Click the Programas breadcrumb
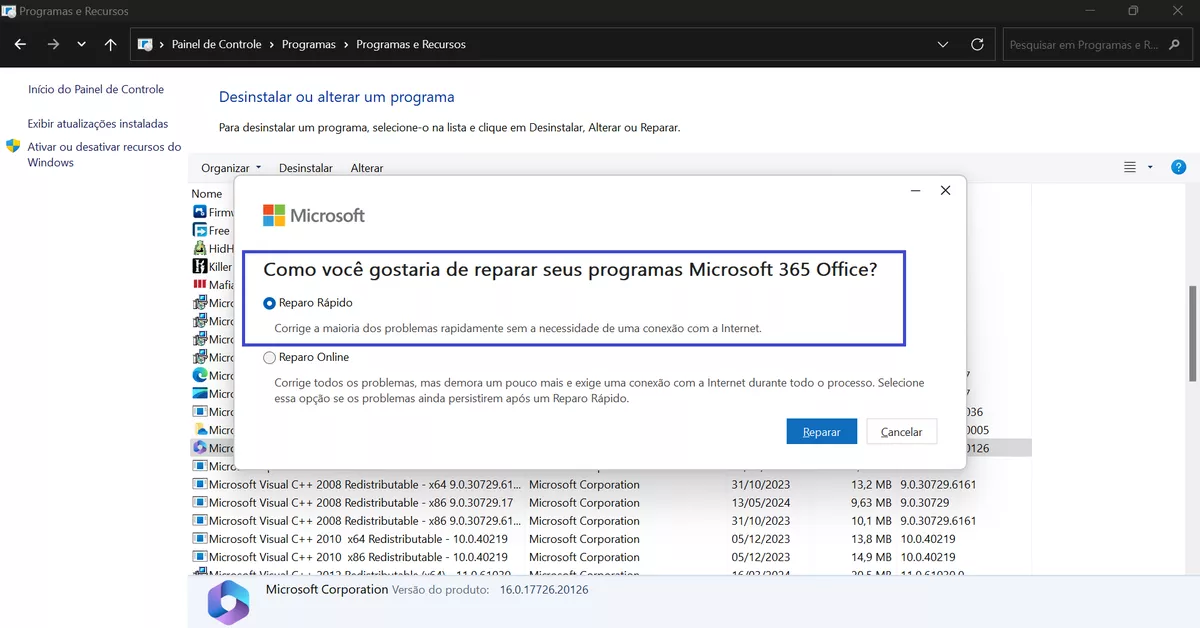Screen dimensions: 1200x628 tap(308, 45)
